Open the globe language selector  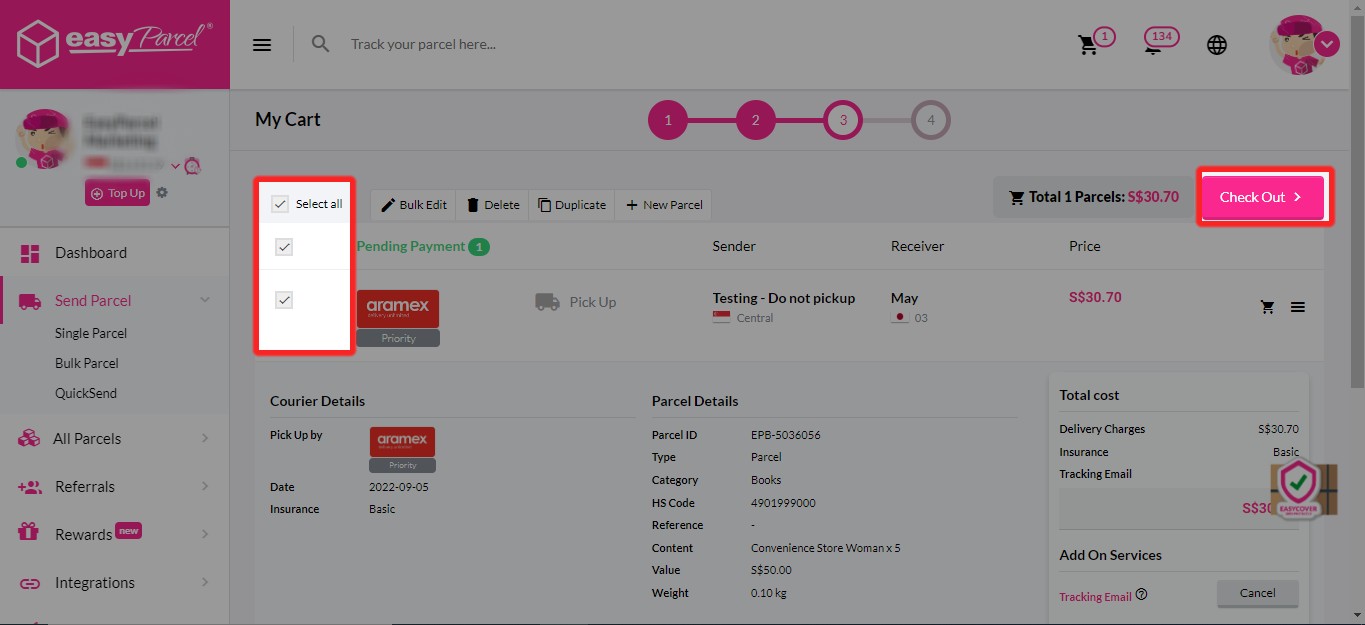tap(1217, 45)
